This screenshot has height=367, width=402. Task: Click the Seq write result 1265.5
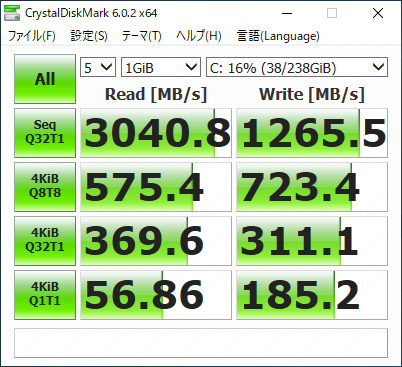312,133
